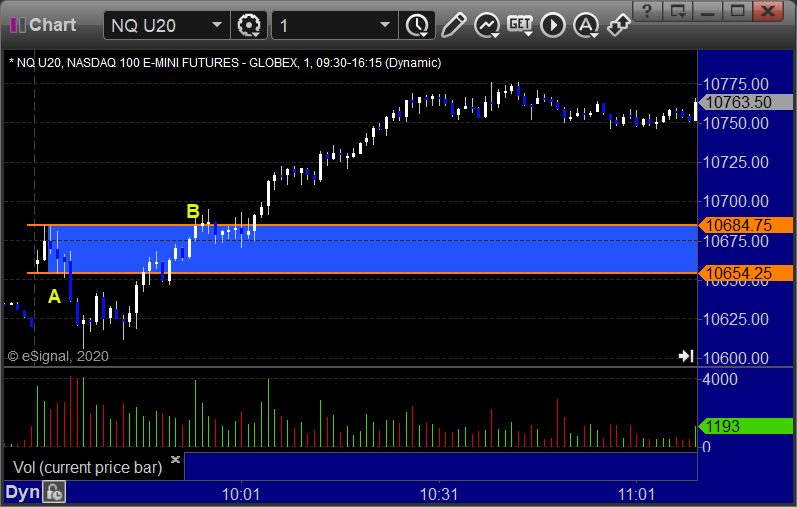The image size is (797, 507).
Task: Click the help question mark button
Action: tap(647, 11)
